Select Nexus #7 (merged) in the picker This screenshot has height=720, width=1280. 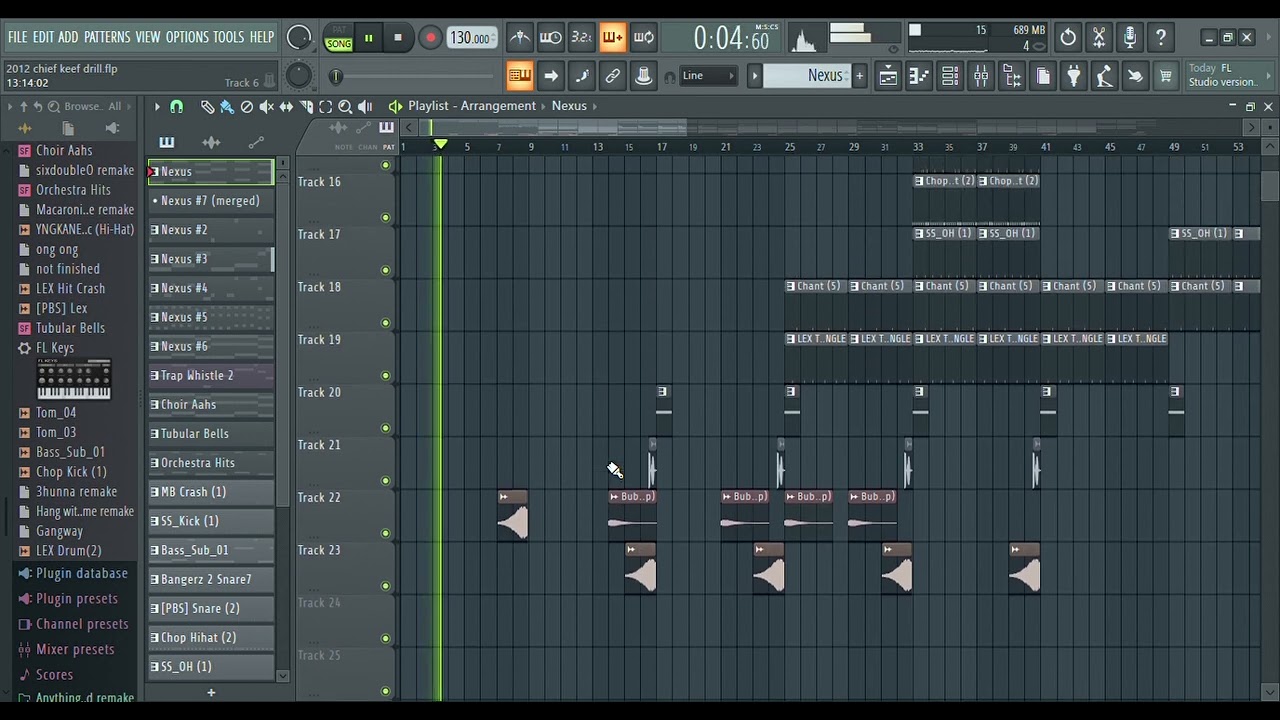(211, 201)
